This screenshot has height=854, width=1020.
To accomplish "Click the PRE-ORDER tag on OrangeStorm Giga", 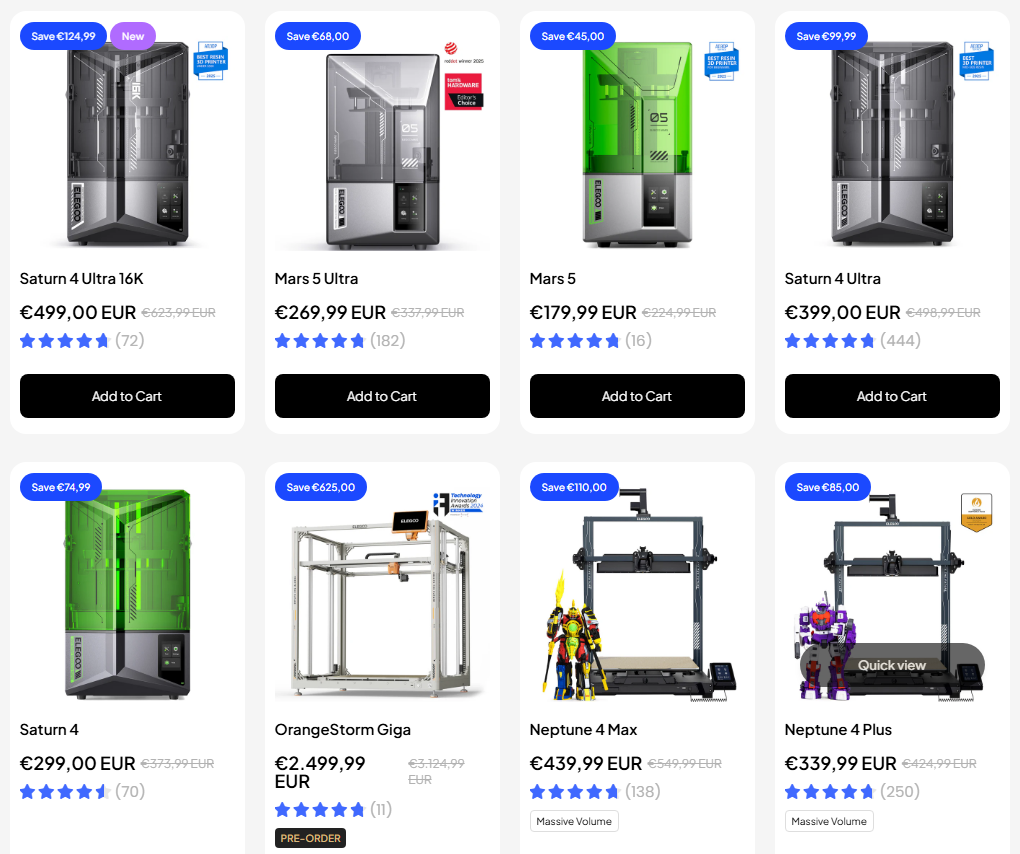I will point(310,838).
